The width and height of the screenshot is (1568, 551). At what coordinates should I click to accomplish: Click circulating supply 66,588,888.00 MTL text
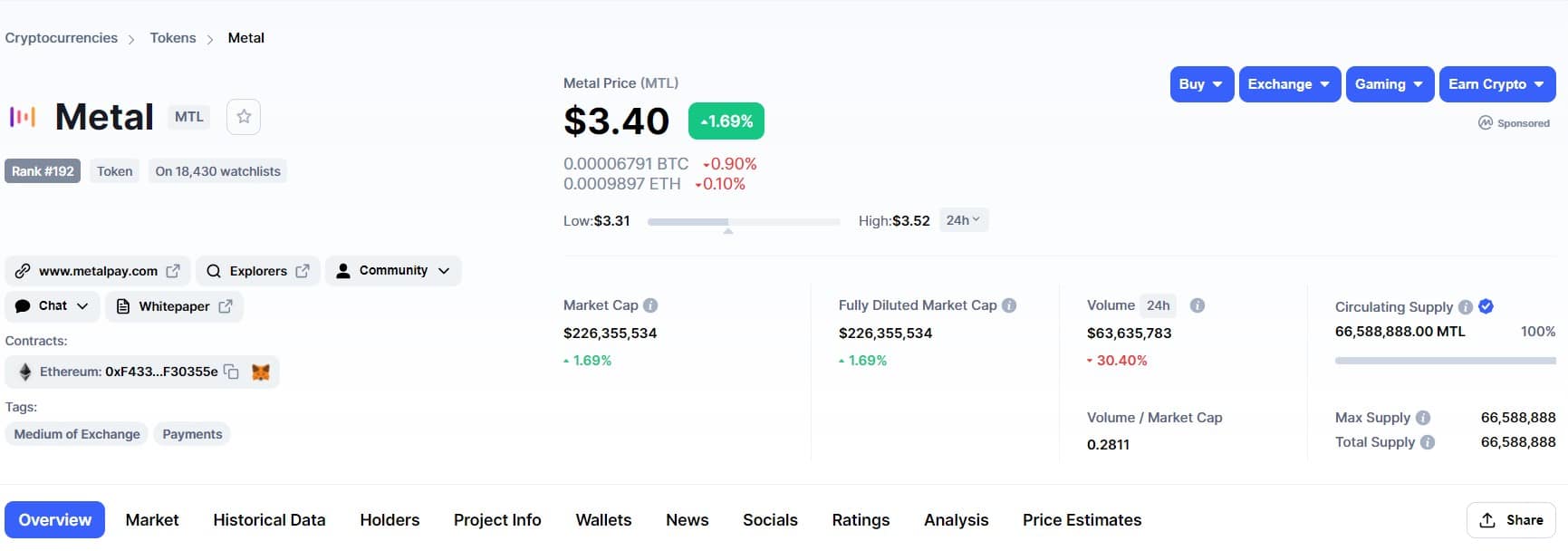coord(1400,332)
